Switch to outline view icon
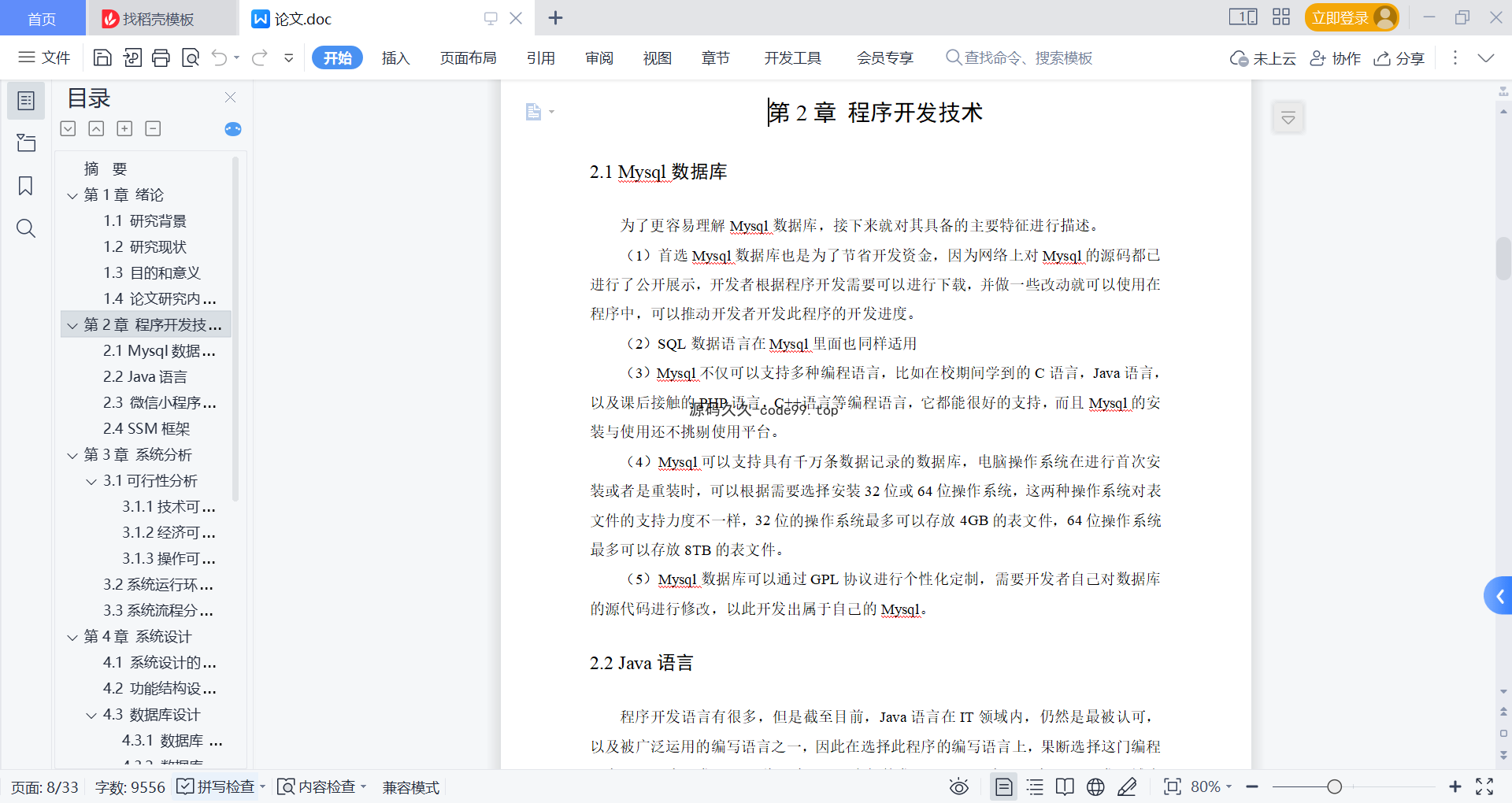 pos(1035,786)
